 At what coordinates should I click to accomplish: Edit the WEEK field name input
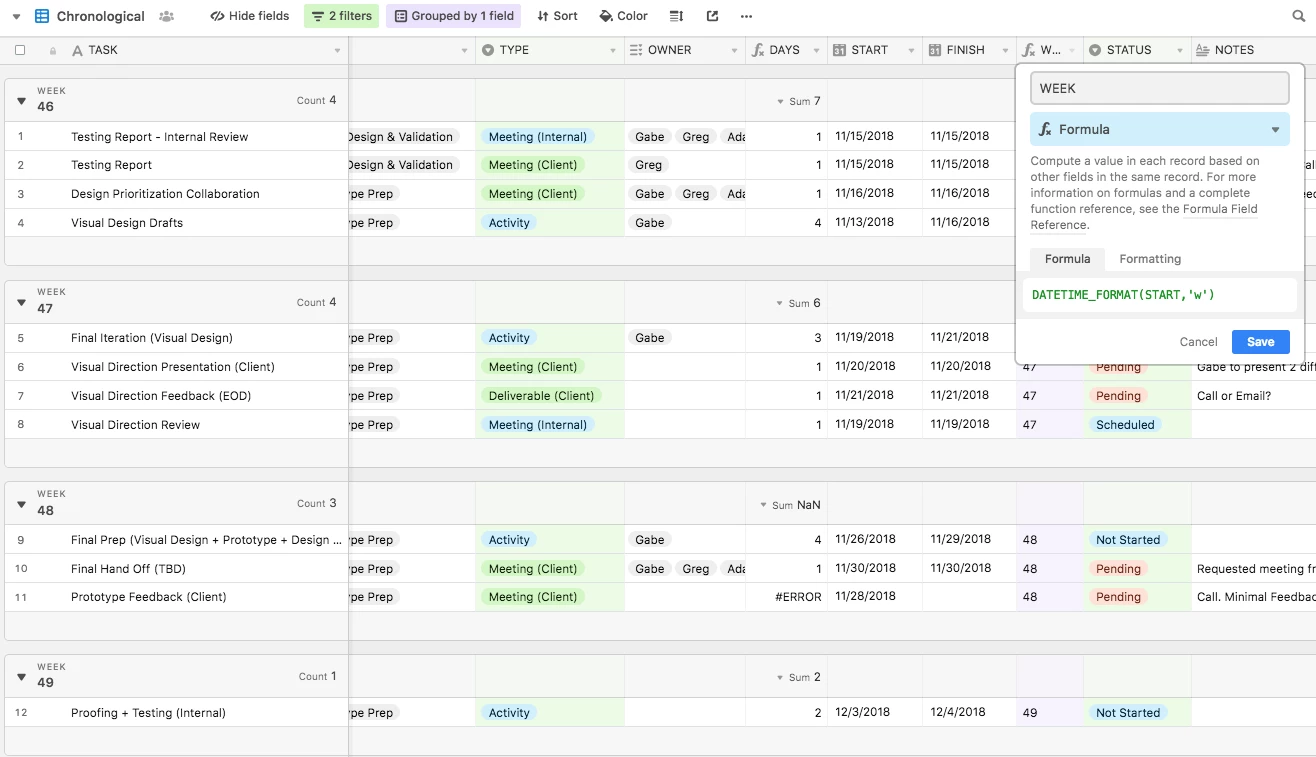coord(1159,88)
